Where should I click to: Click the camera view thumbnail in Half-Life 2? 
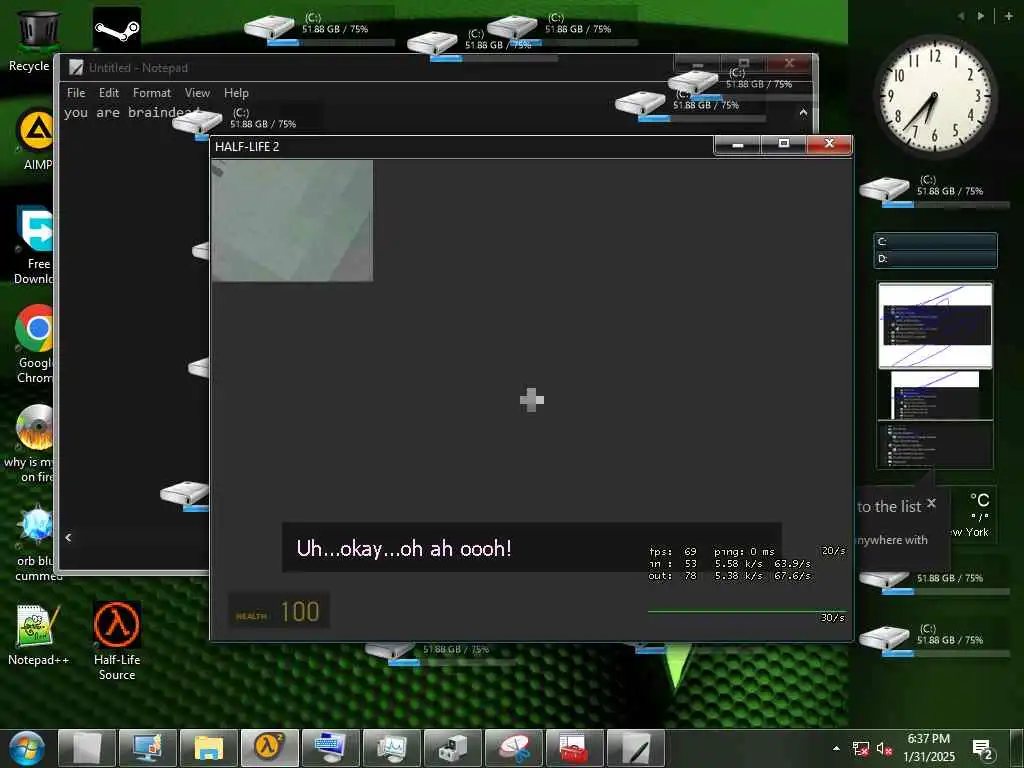292,221
